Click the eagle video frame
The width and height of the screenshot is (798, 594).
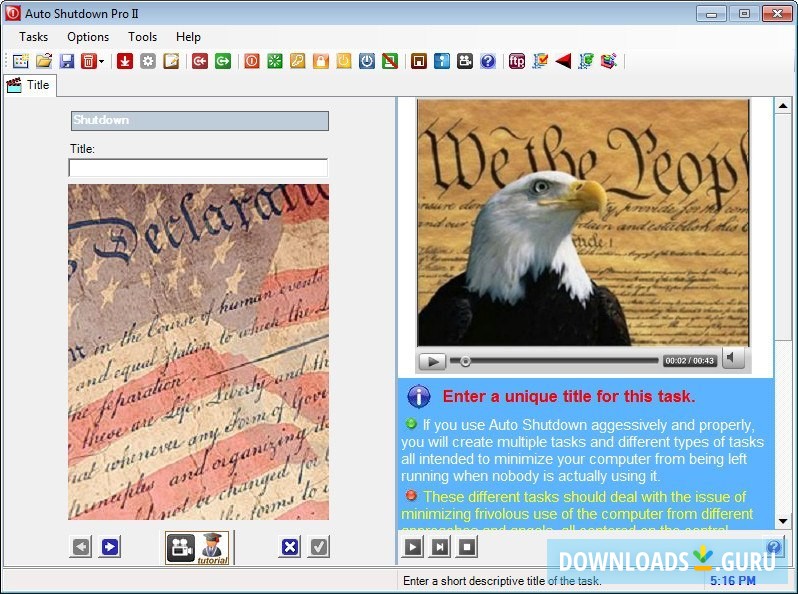(583, 222)
